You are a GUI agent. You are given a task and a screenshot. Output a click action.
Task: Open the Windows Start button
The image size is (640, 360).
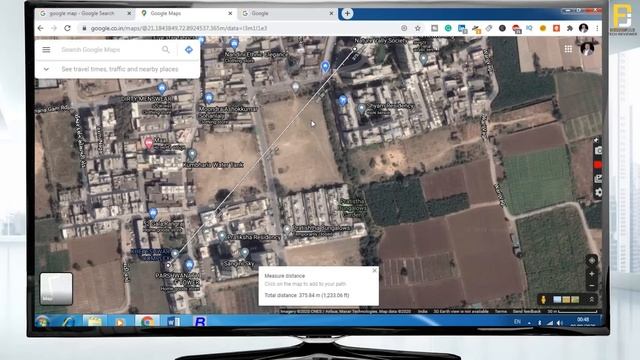42,322
